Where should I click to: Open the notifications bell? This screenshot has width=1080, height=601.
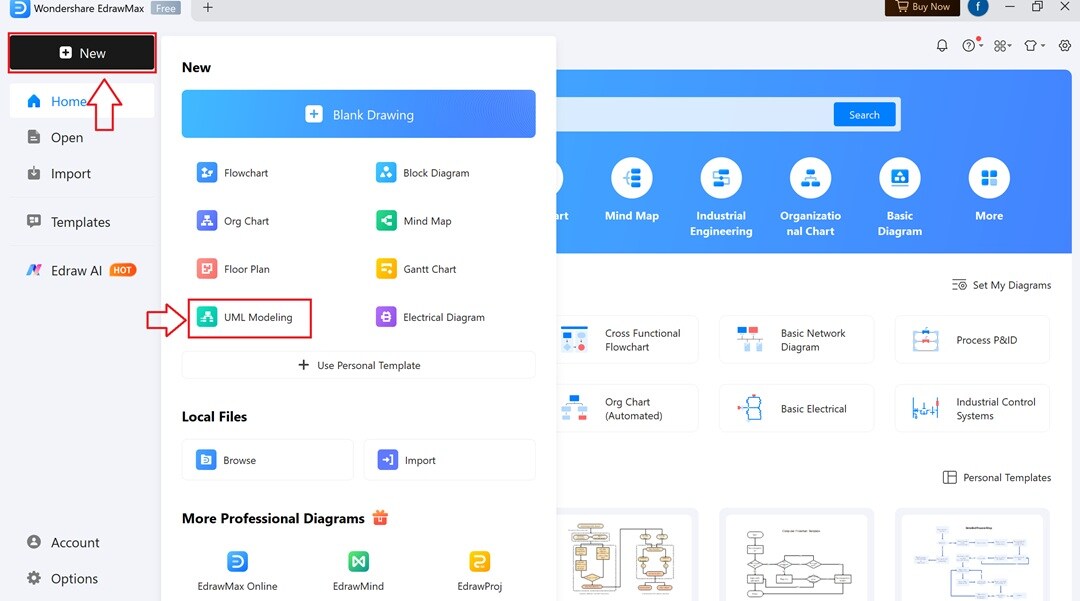tap(942, 45)
